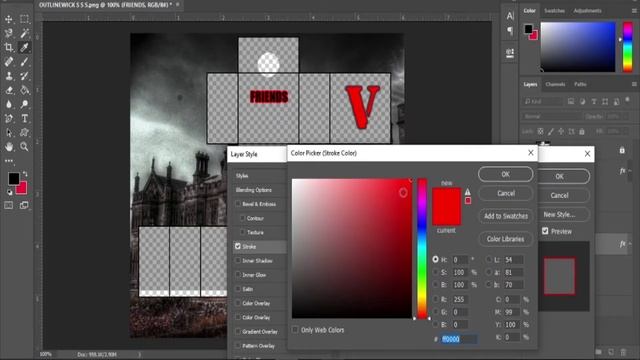640x360 pixels.
Task: Select the Hand tool
Action: (x=9, y=147)
